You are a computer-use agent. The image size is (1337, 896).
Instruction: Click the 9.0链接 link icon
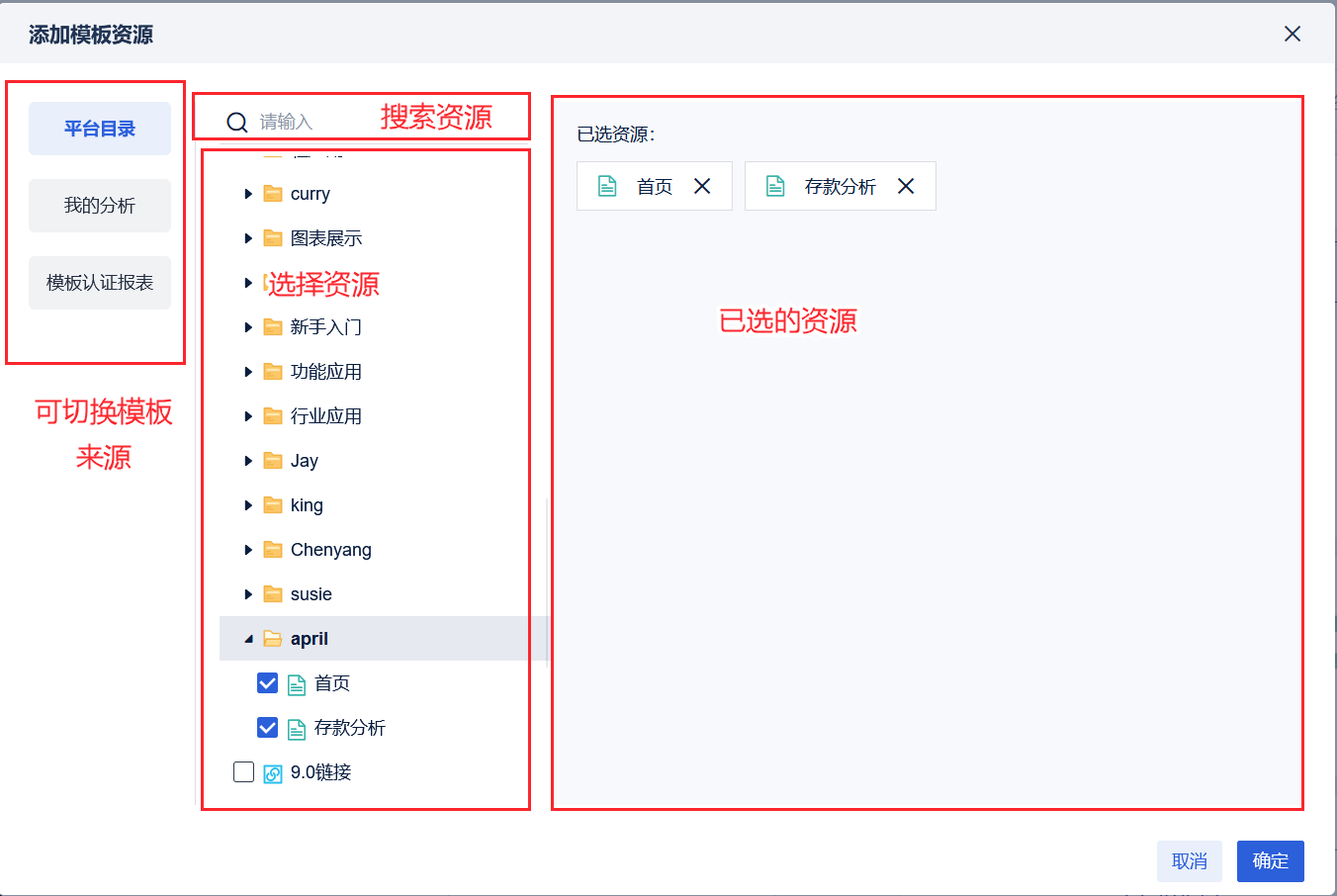[273, 773]
